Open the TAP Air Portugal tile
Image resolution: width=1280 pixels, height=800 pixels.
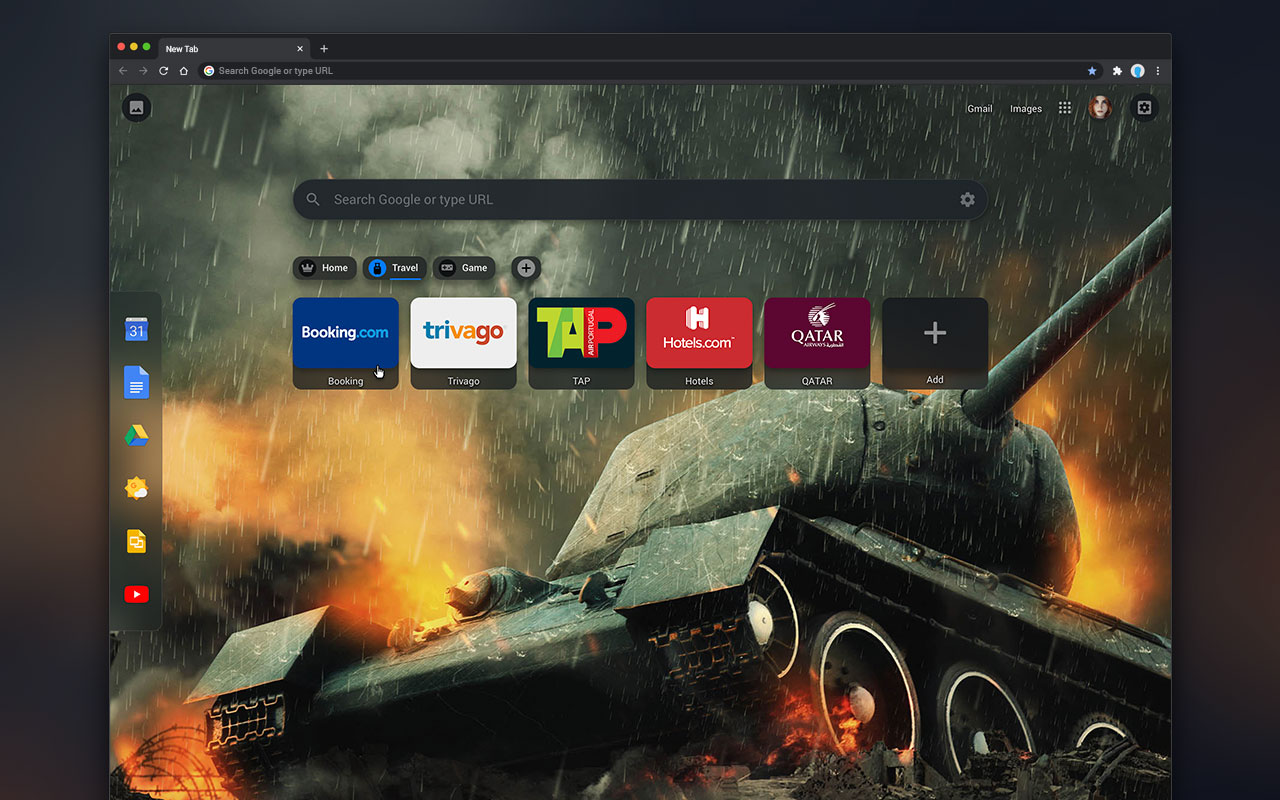[x=582, y=343]
